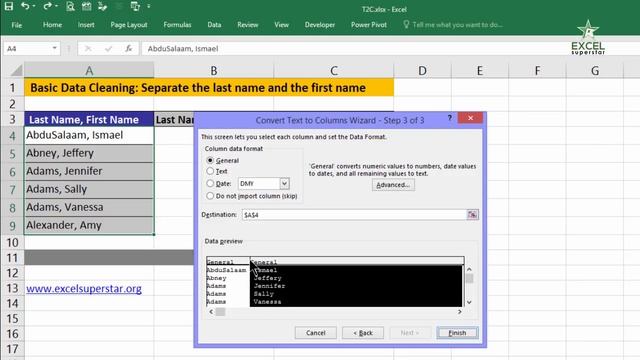The width and height of the screenshot is (640, 360).
Task: Select the Date data format radio button
Action: (210, 184)
